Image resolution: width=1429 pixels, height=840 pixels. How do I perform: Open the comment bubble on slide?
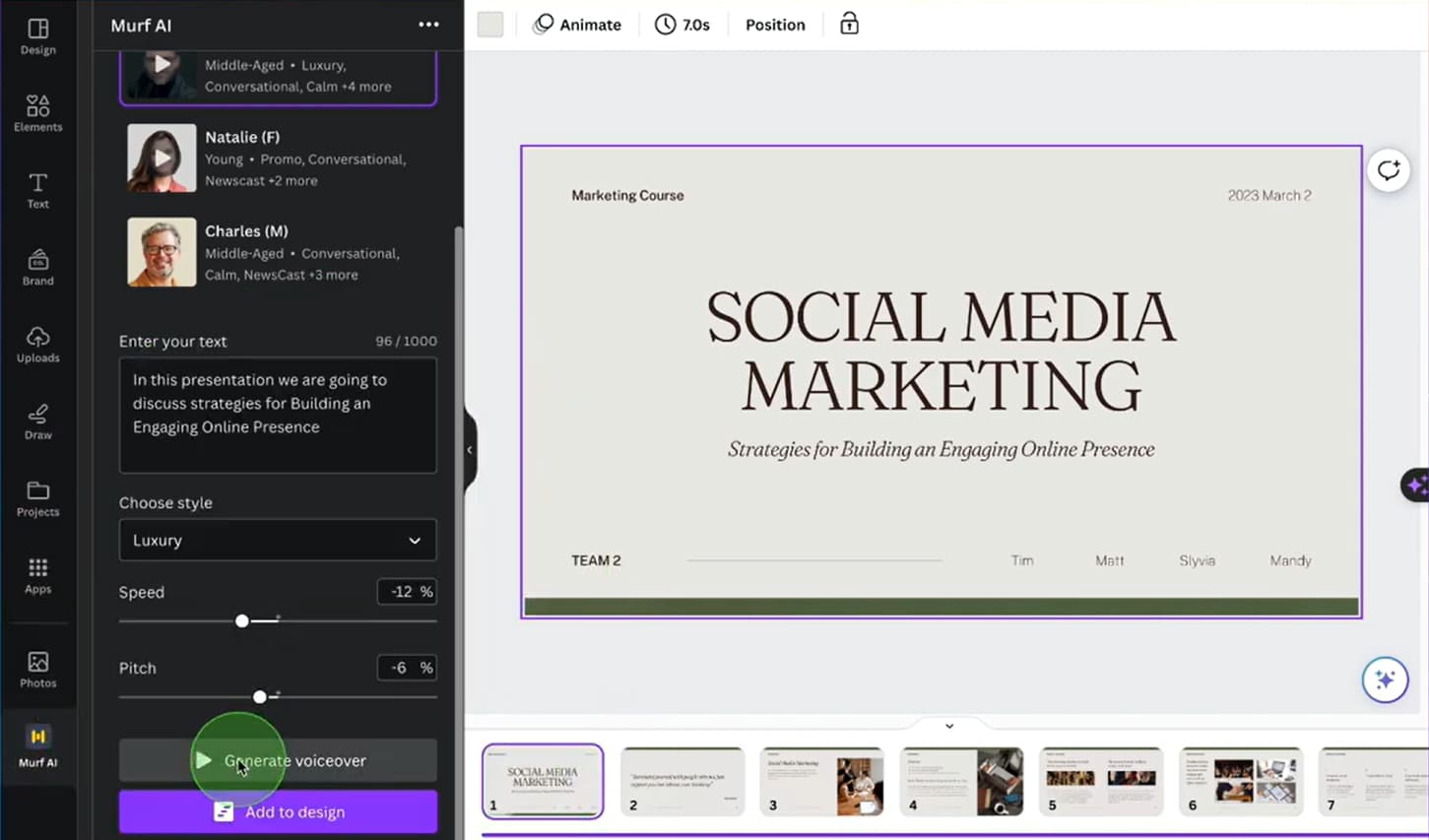tap(1389, 170)
